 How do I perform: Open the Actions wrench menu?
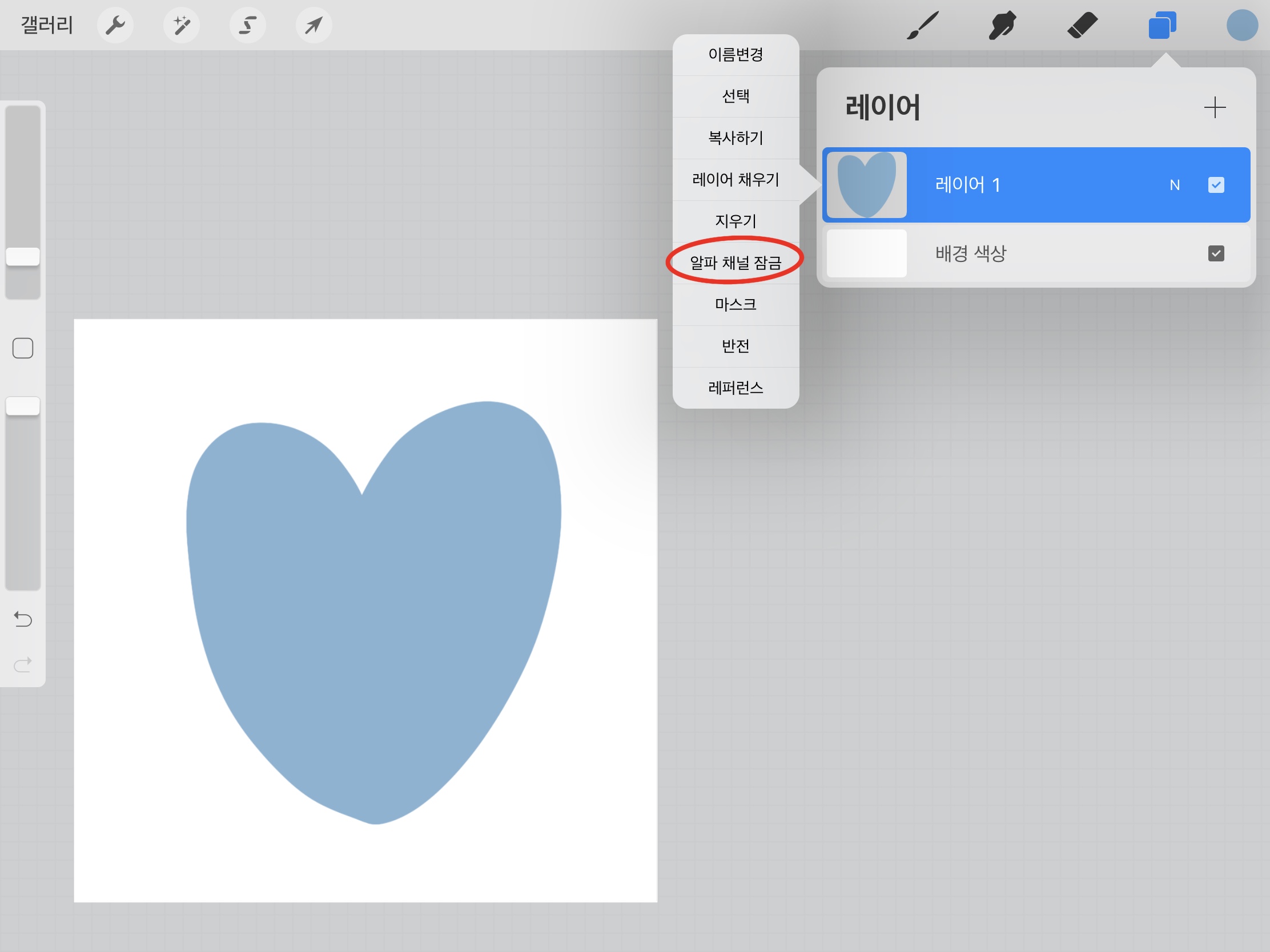115,25
